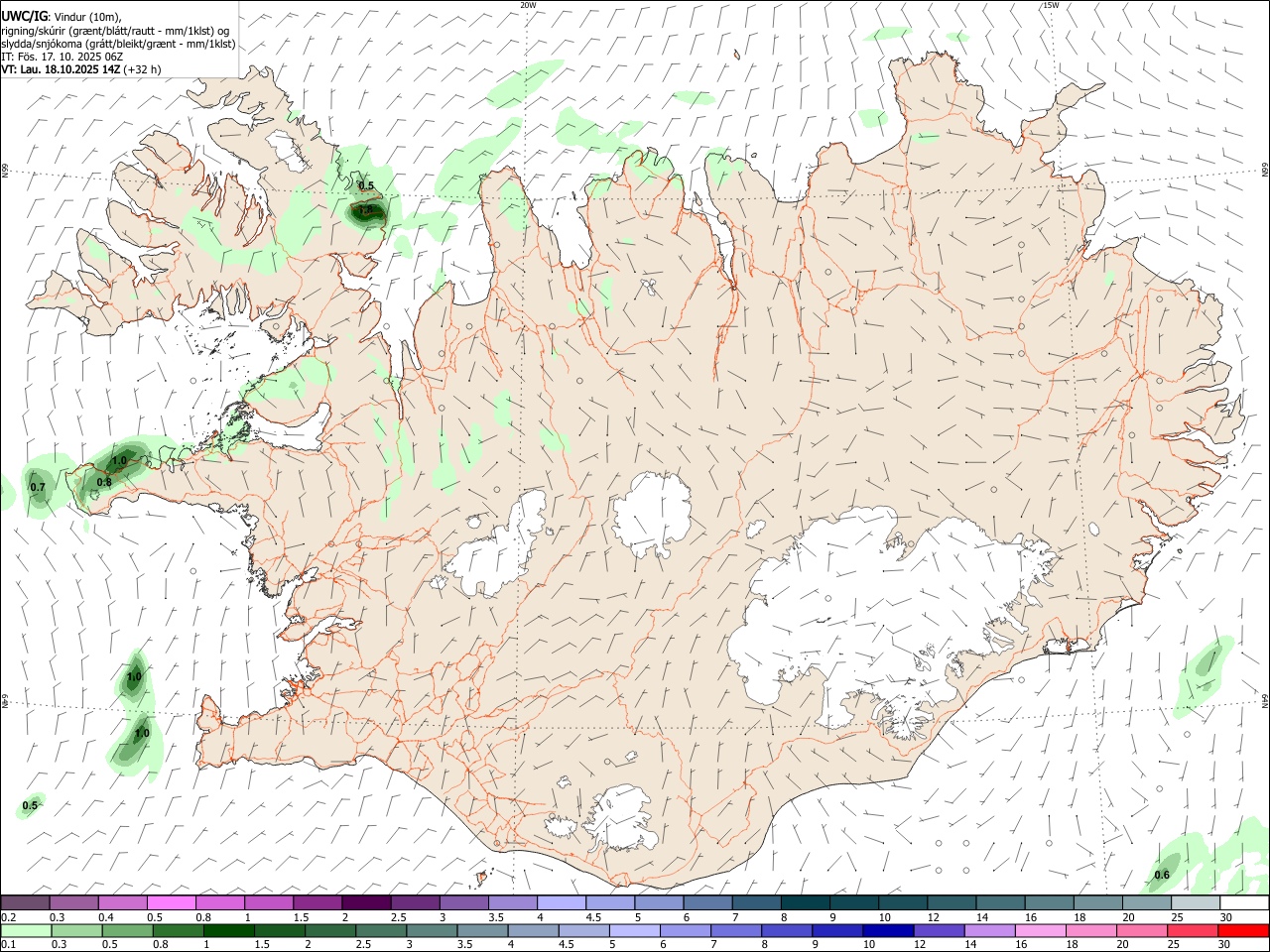1270x952 pixels.
Task: Click the 0.5 map label above 1.8
Action: pyautogui.click(x=366, y=185)
